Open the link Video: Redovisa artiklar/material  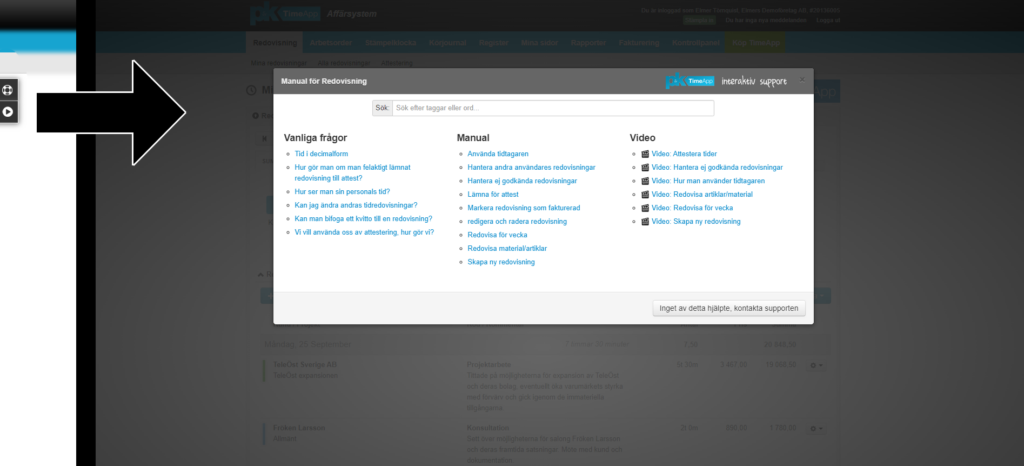pyautogui.click(x=702, y=194)
